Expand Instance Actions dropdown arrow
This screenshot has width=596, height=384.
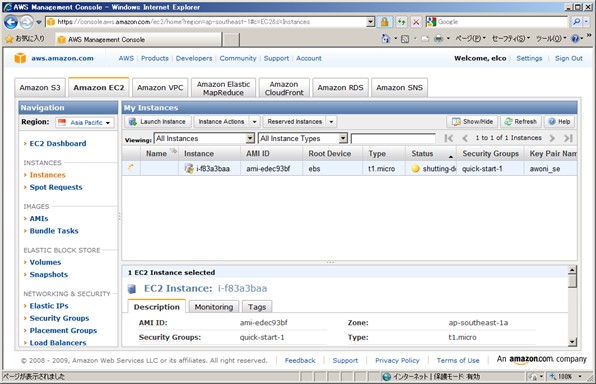(255, 122)
